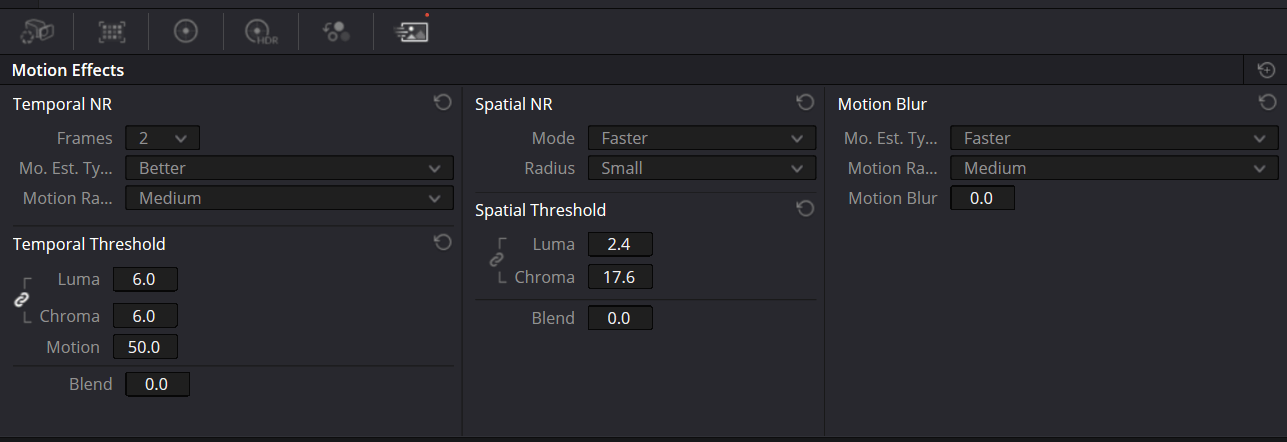
Task: Expand the Spatial NR Mode dropdown
Action: [701, 138]
